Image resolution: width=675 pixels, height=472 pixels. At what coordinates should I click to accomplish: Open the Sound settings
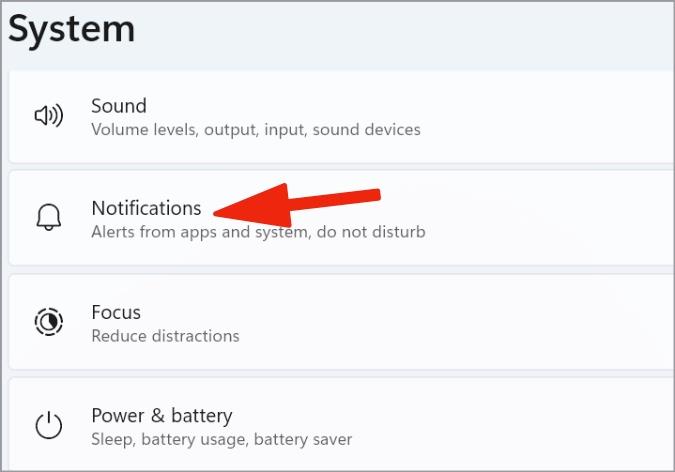pyautogui.click(x=119, y=106)
